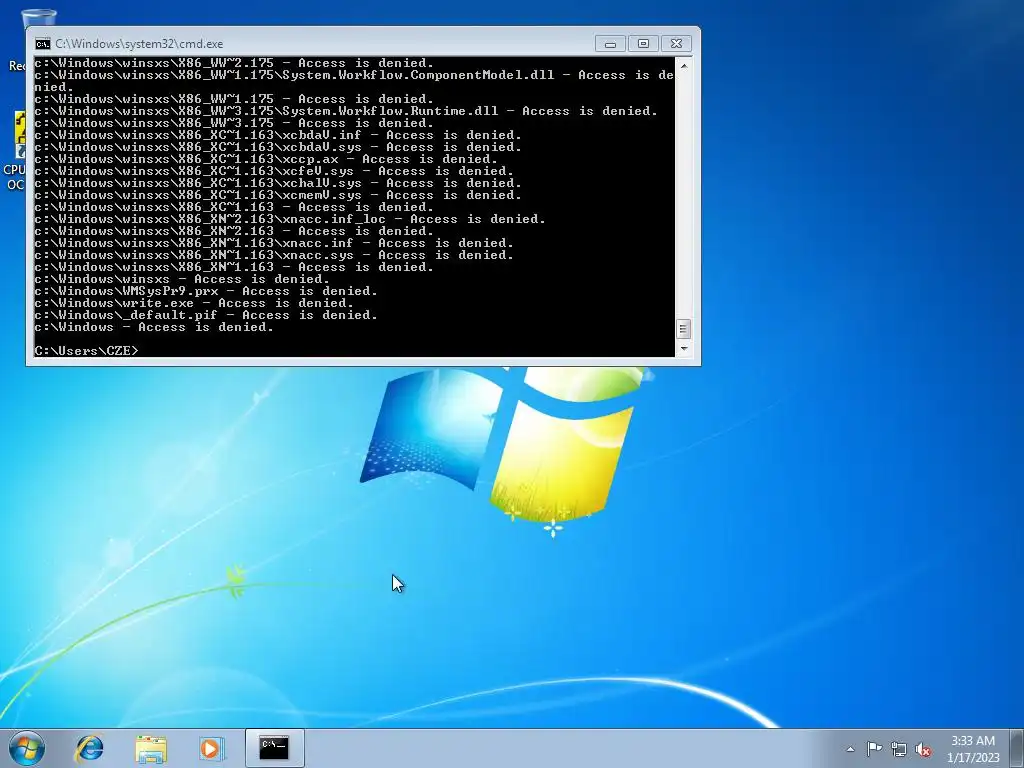
Task: Minimize the cmd.exe window
Action: (x=610, y=44)
